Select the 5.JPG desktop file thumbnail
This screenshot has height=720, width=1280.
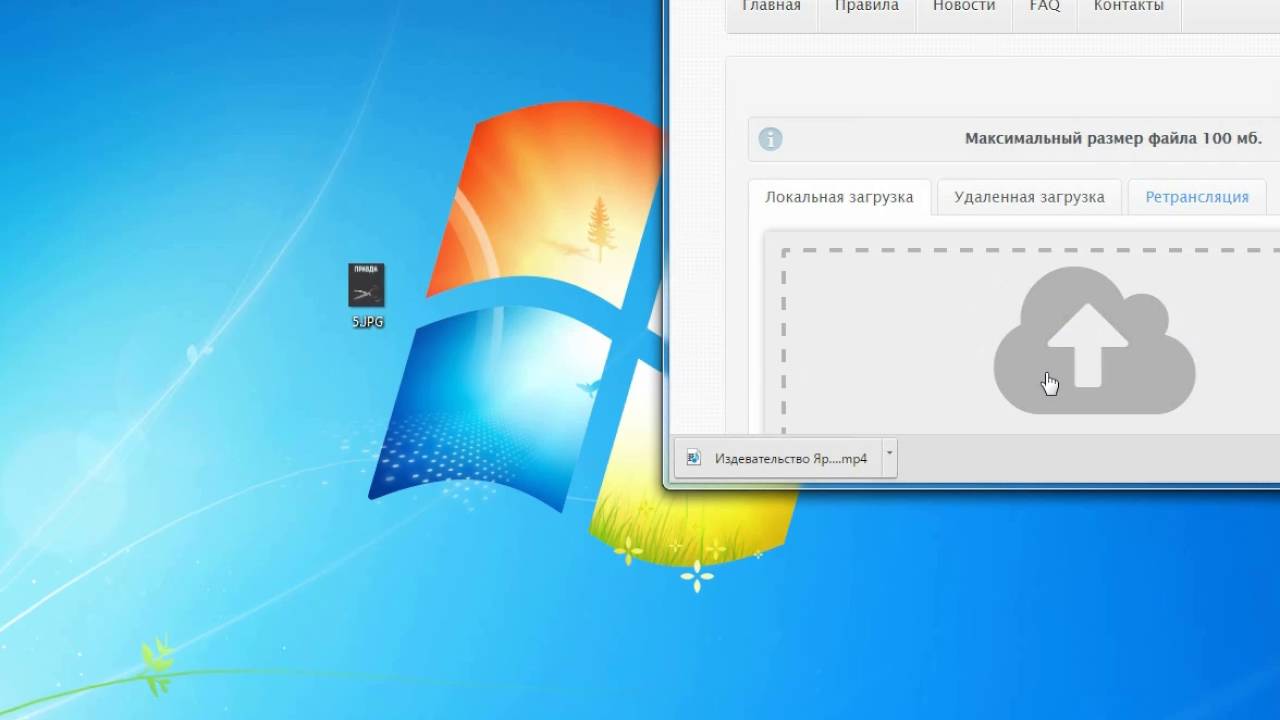click(x=366, y=286)
